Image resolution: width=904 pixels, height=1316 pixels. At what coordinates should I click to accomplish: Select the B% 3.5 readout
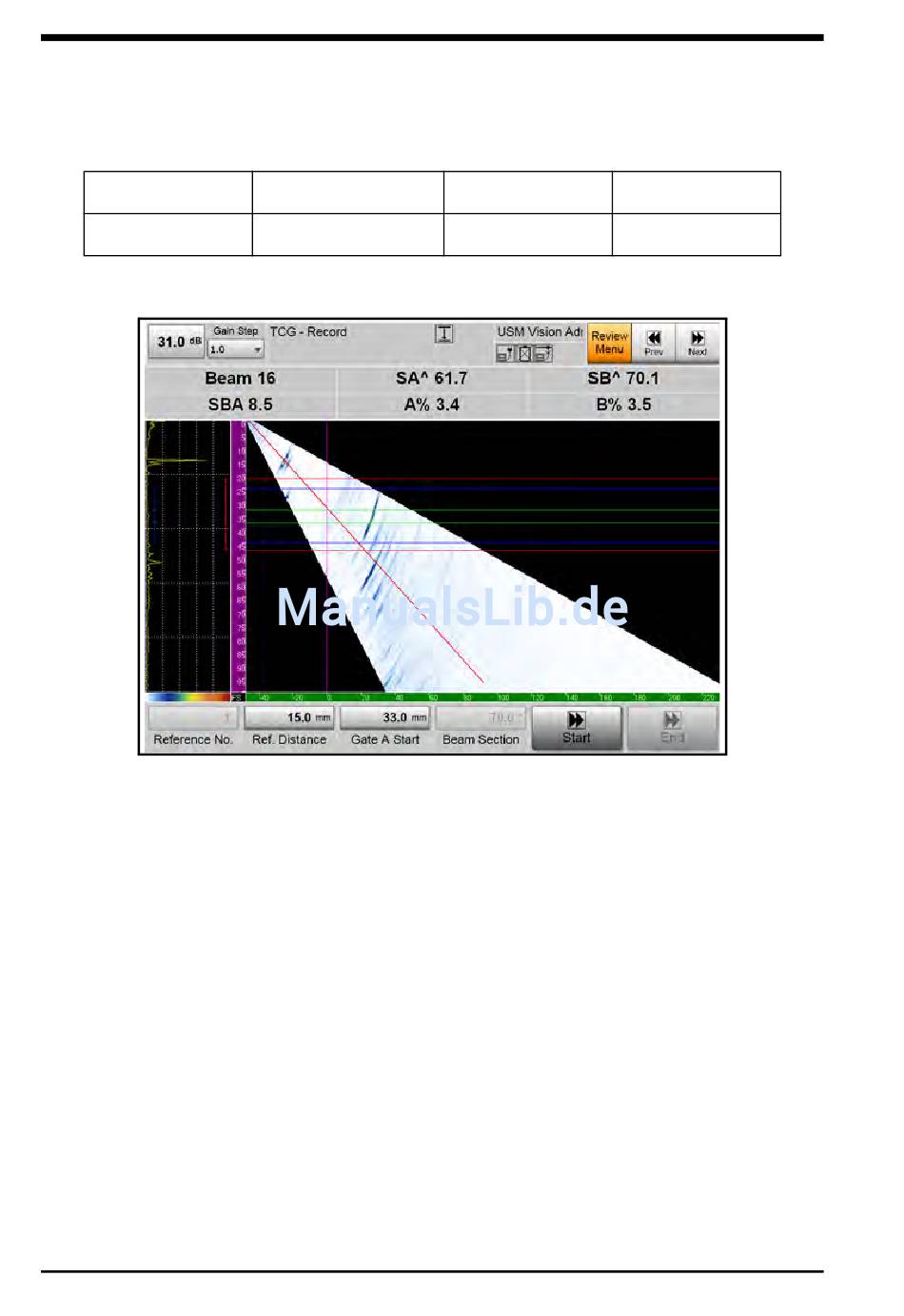pos(623,404)
